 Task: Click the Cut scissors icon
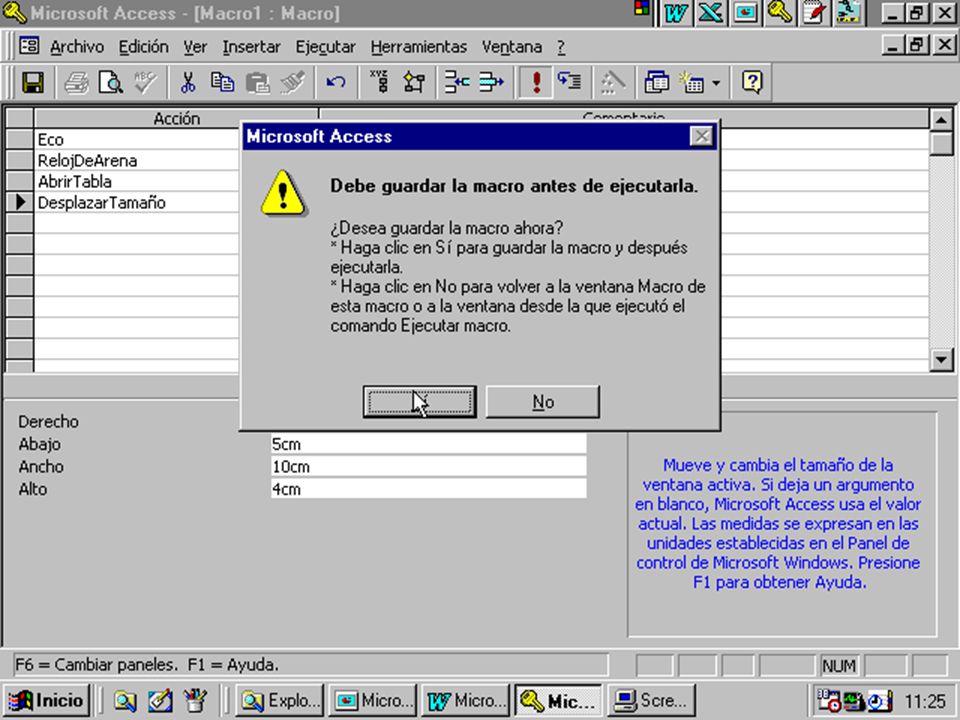(188, 82)
